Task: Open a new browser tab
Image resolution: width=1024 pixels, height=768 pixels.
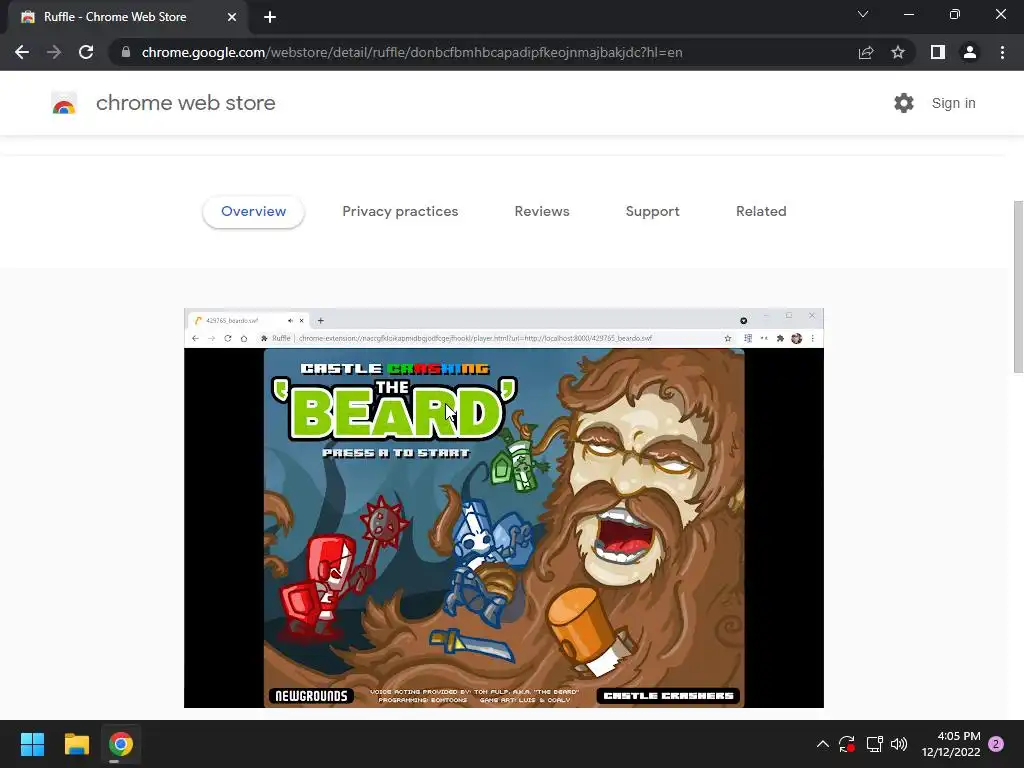Action: tap(270, 17)
